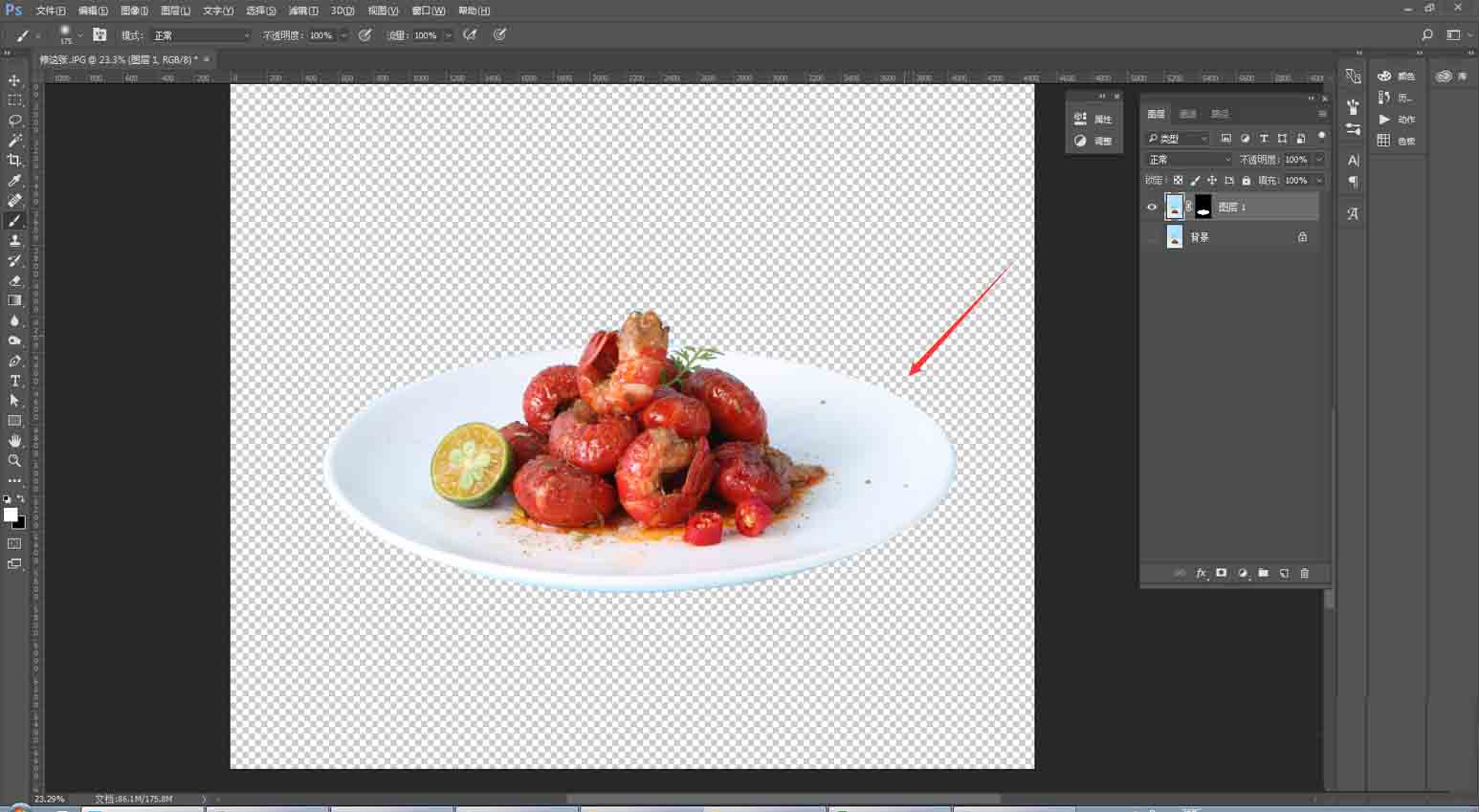Choose the Crop tool
Viewport: 1479px width, 812px height.
[14, 160]
